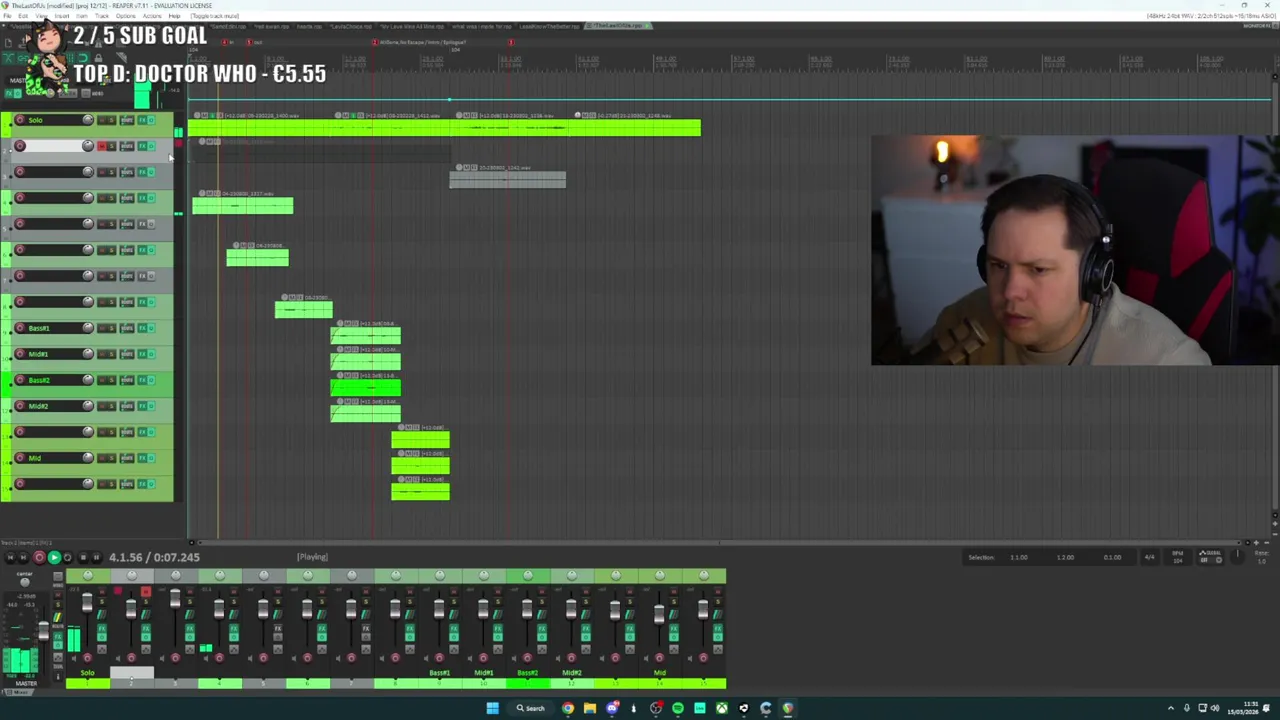
Task: Click the Bass#2 mixer volume fader
Action: coord(527,609)
